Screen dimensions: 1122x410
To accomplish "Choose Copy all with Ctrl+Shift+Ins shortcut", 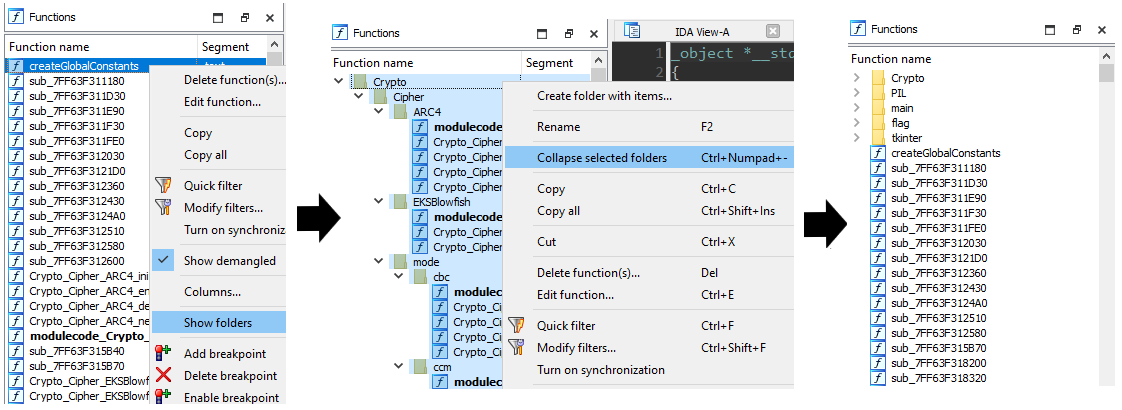I will (649, 211).
